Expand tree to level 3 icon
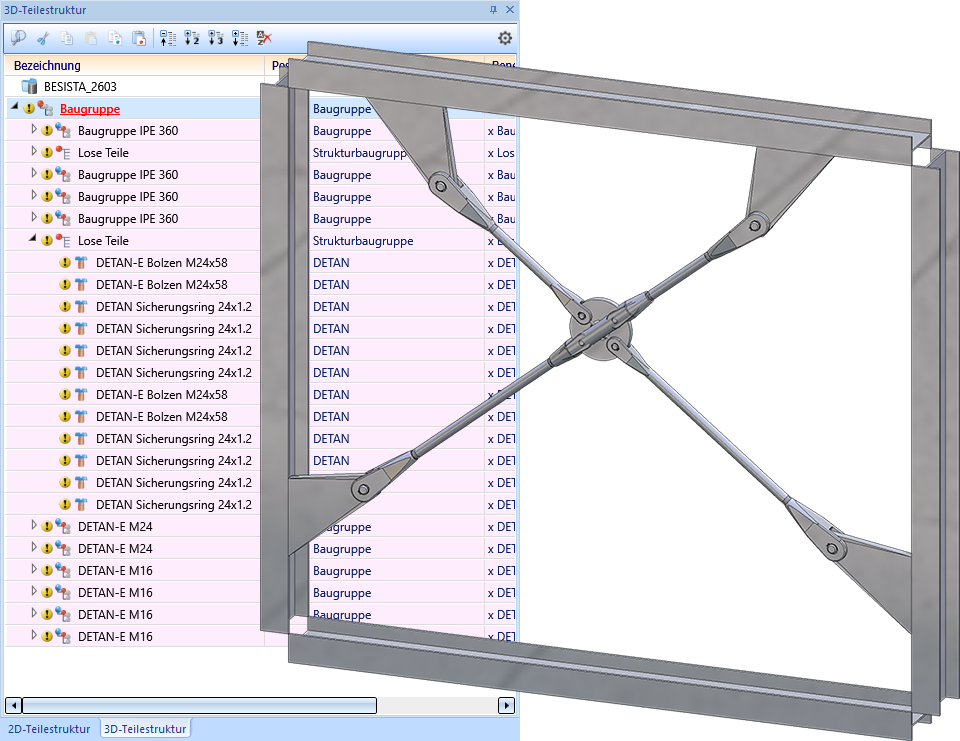 coord(216,38)
